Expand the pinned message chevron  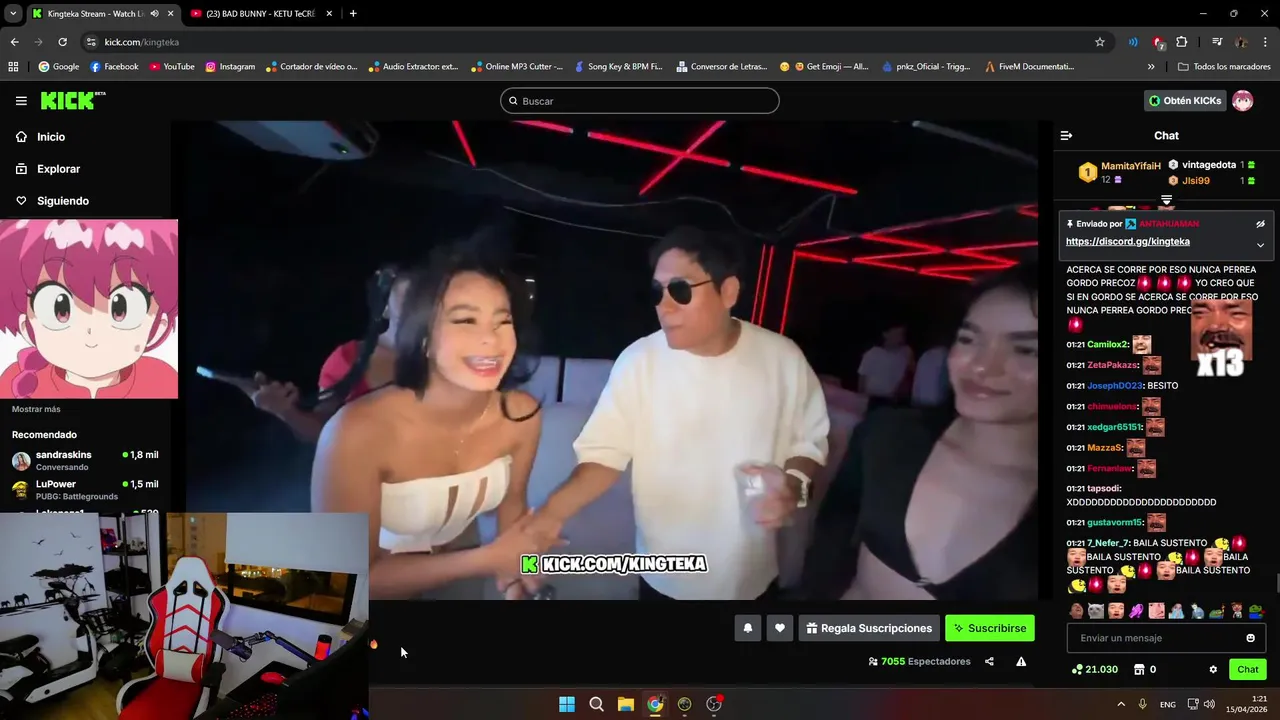coord(1260,245)
